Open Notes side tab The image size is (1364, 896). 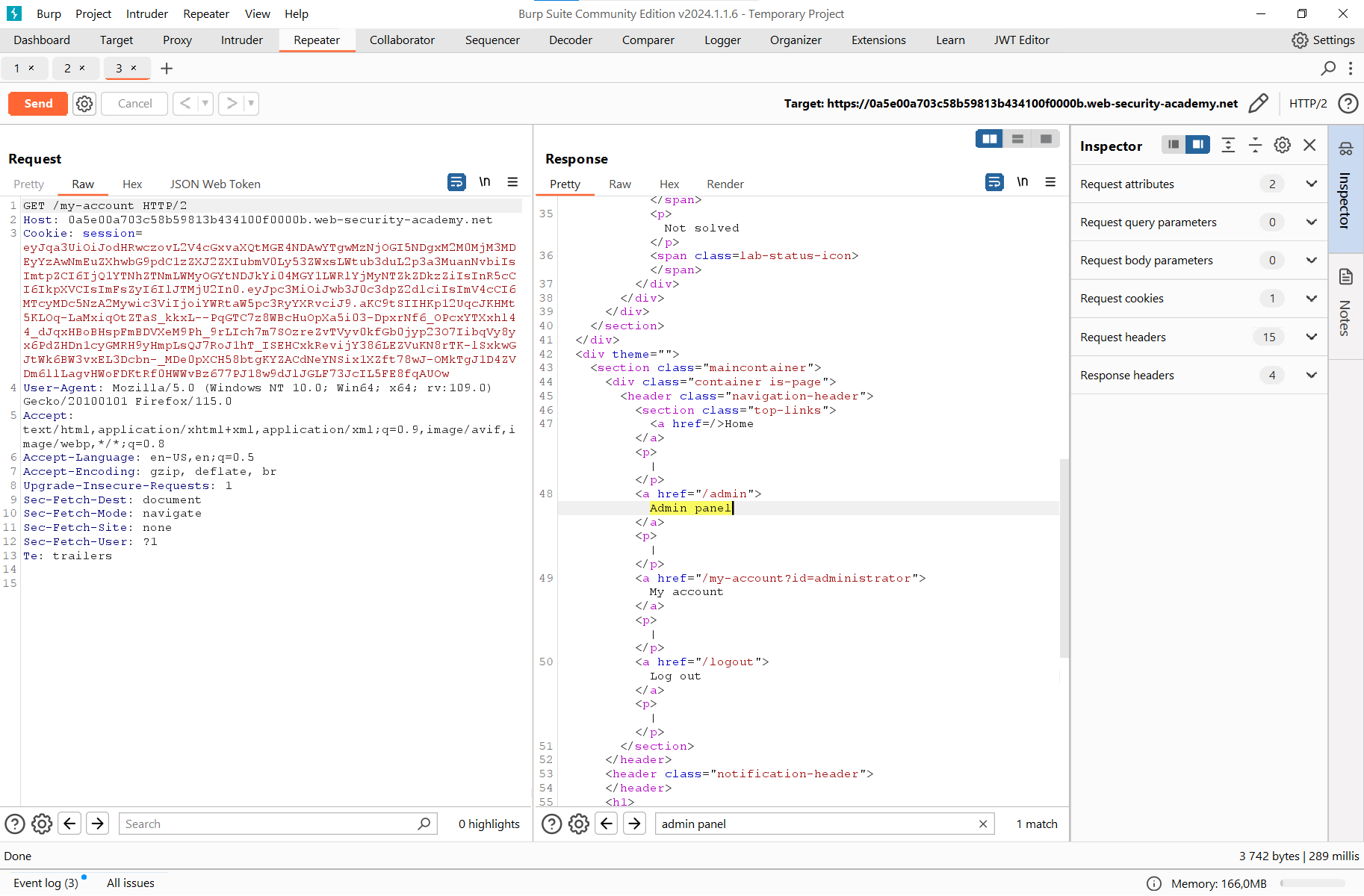coord(1346,305)
